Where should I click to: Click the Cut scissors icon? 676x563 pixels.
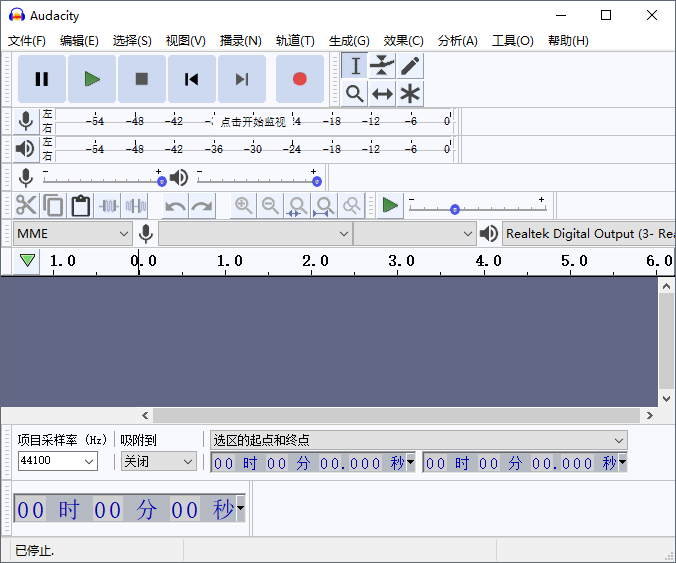[26, 206]
